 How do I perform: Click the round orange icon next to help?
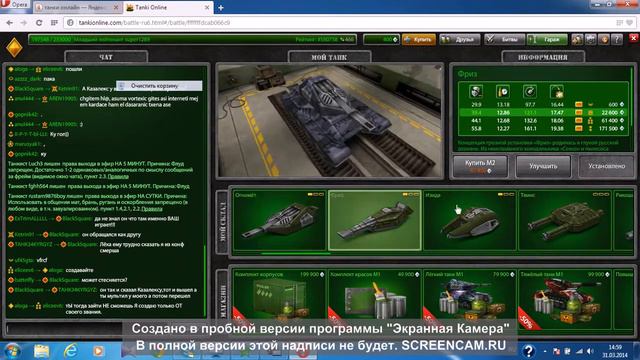(604, 40)
